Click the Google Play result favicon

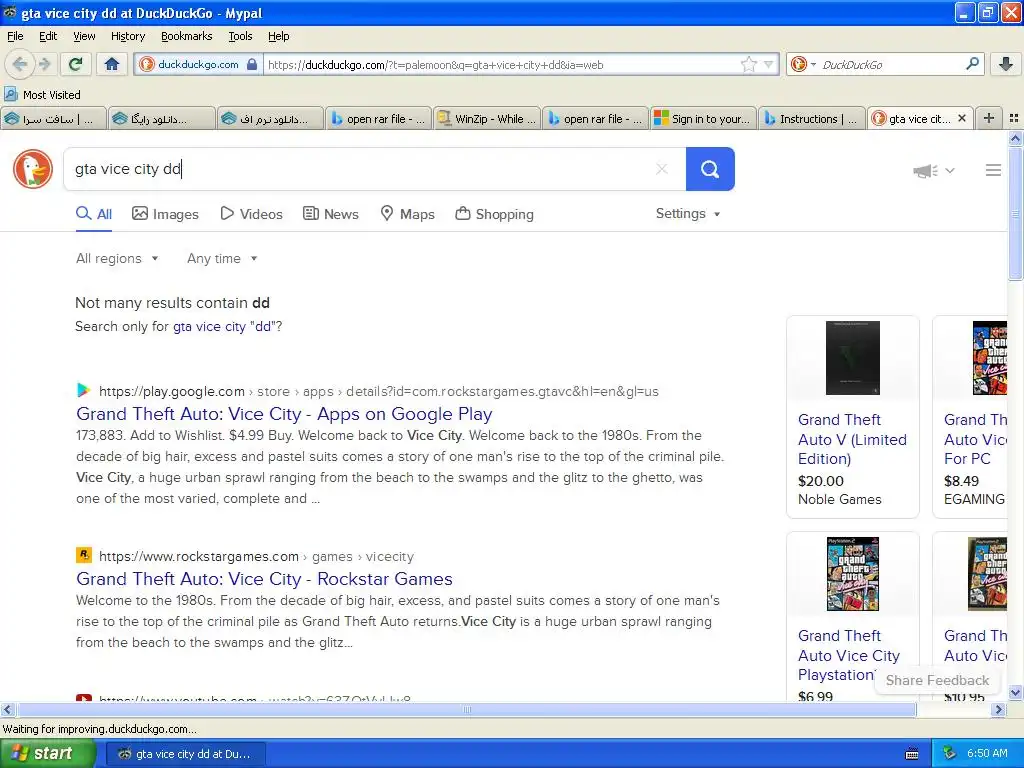[x=83, y=391]
